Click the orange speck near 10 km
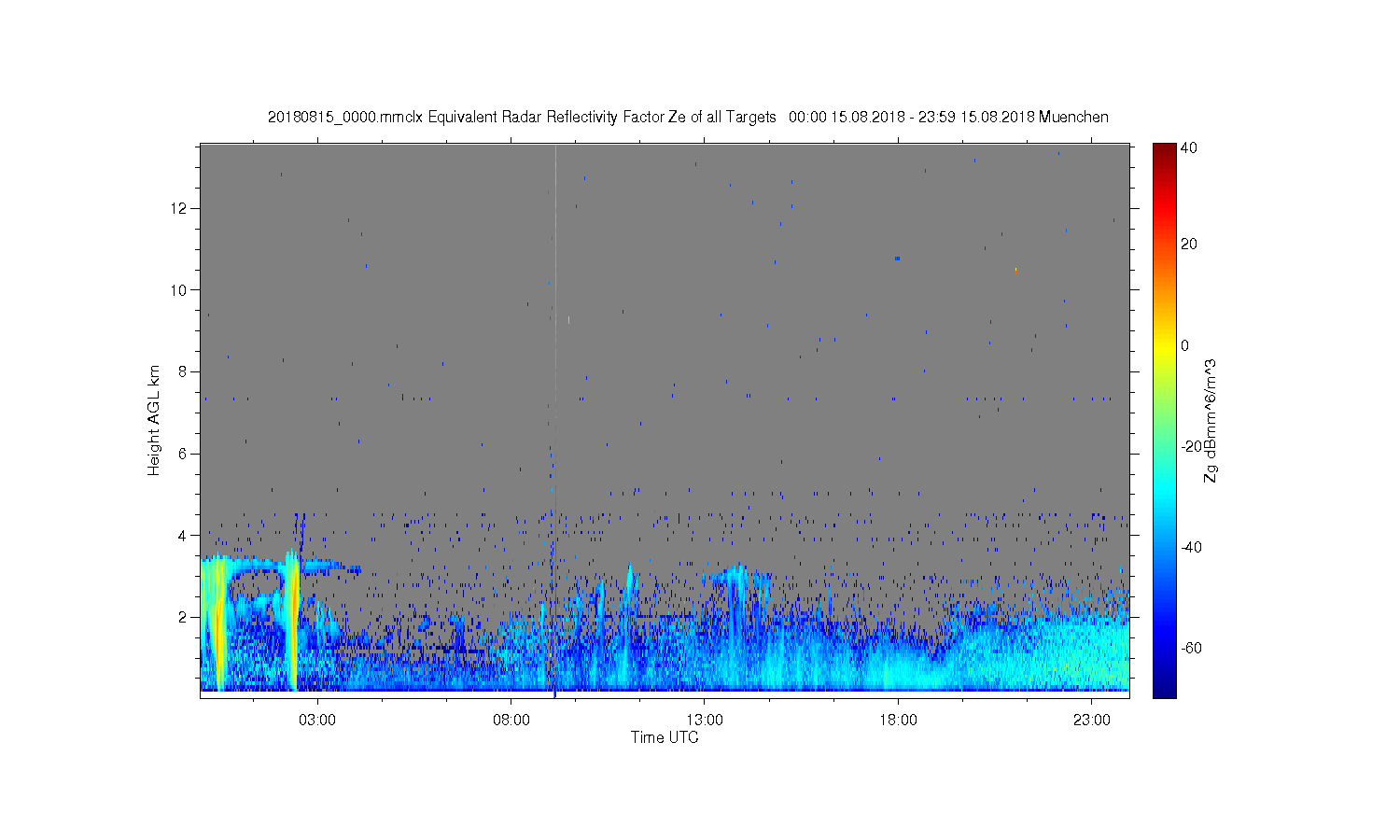This screenshot has height=840, width=1400. coord(1015,271)
